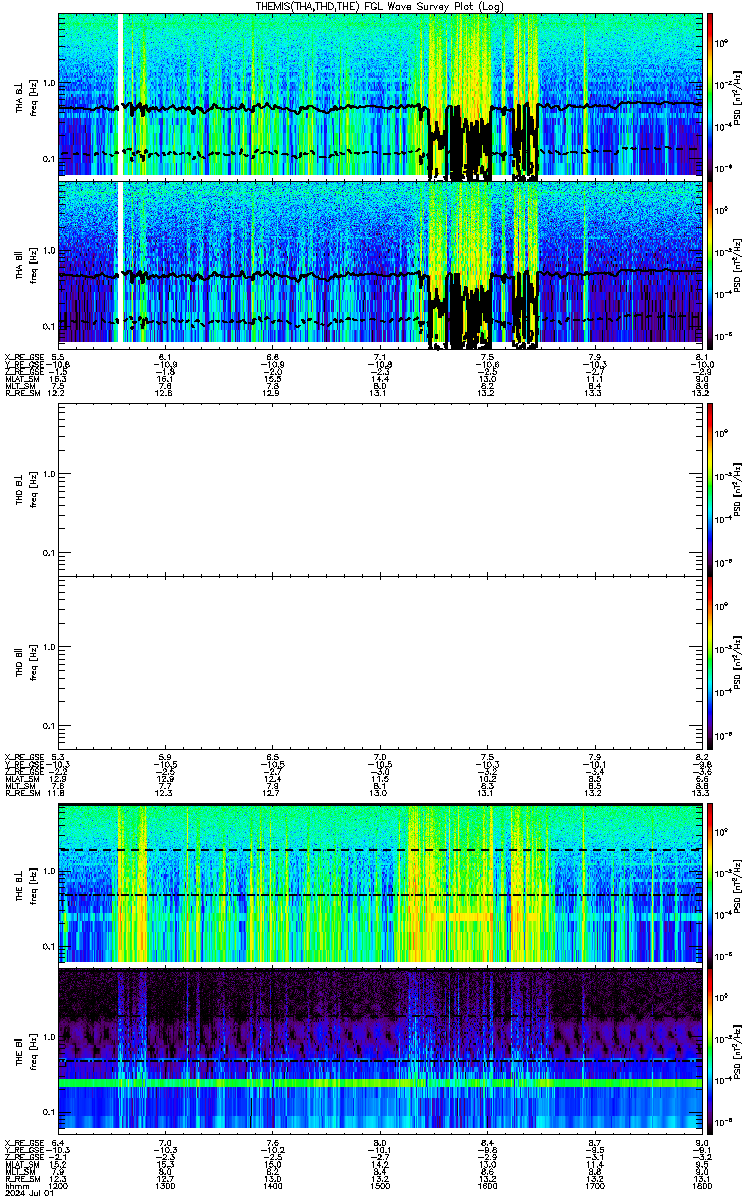Click the '1300' time tick label
Screen dimensions: 750x1200
tap(166, 1186)
